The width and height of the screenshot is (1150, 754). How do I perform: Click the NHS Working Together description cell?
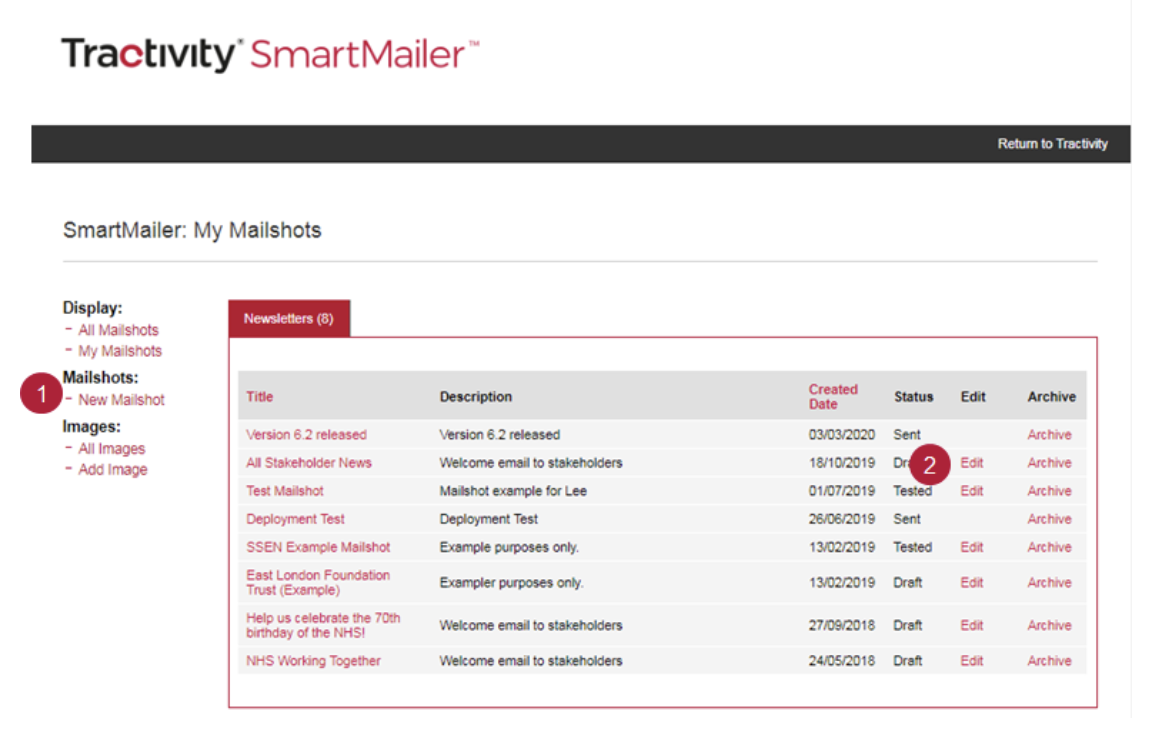(x=531, y=661)
